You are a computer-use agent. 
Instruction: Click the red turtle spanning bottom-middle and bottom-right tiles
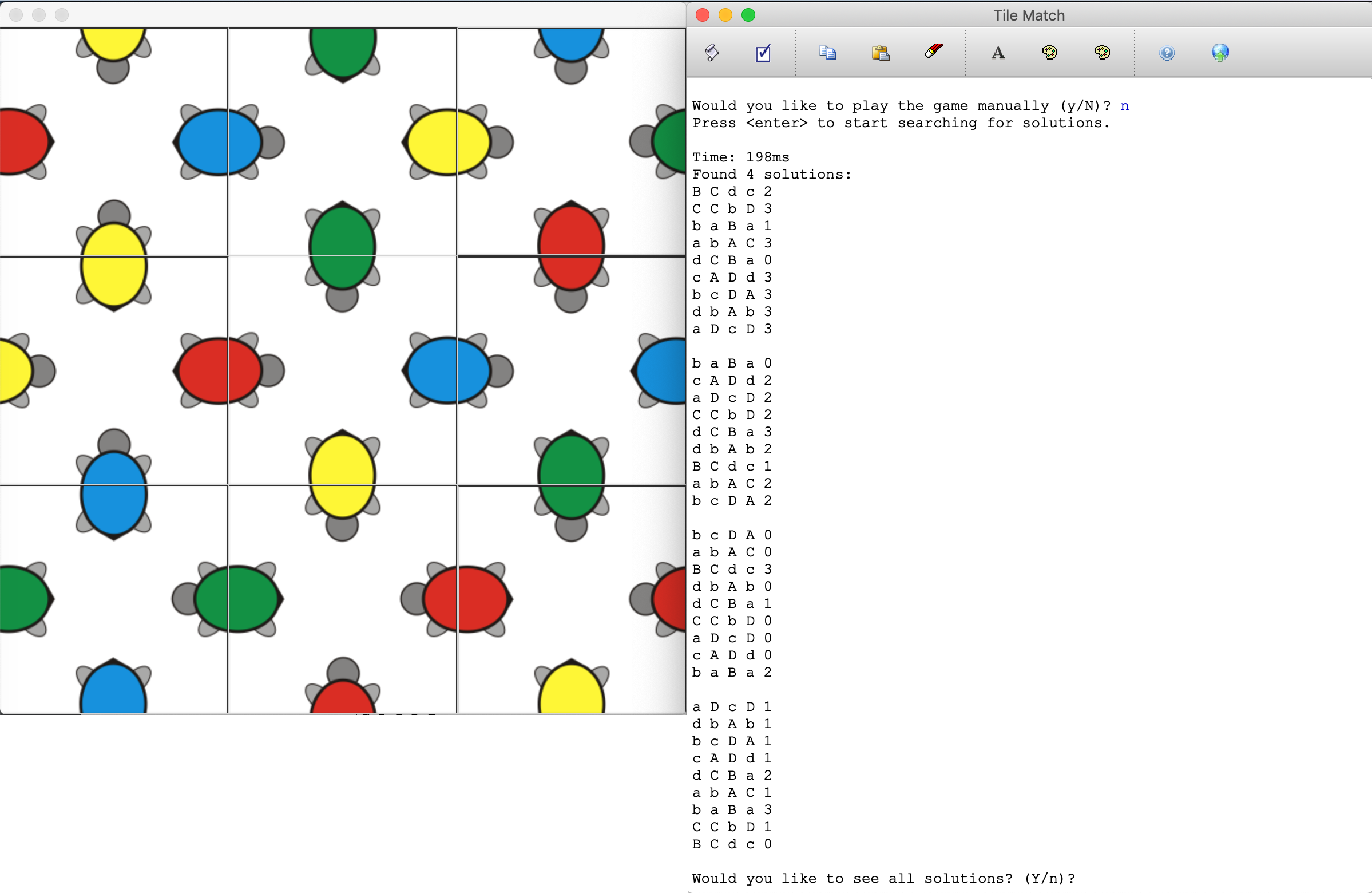466,599
